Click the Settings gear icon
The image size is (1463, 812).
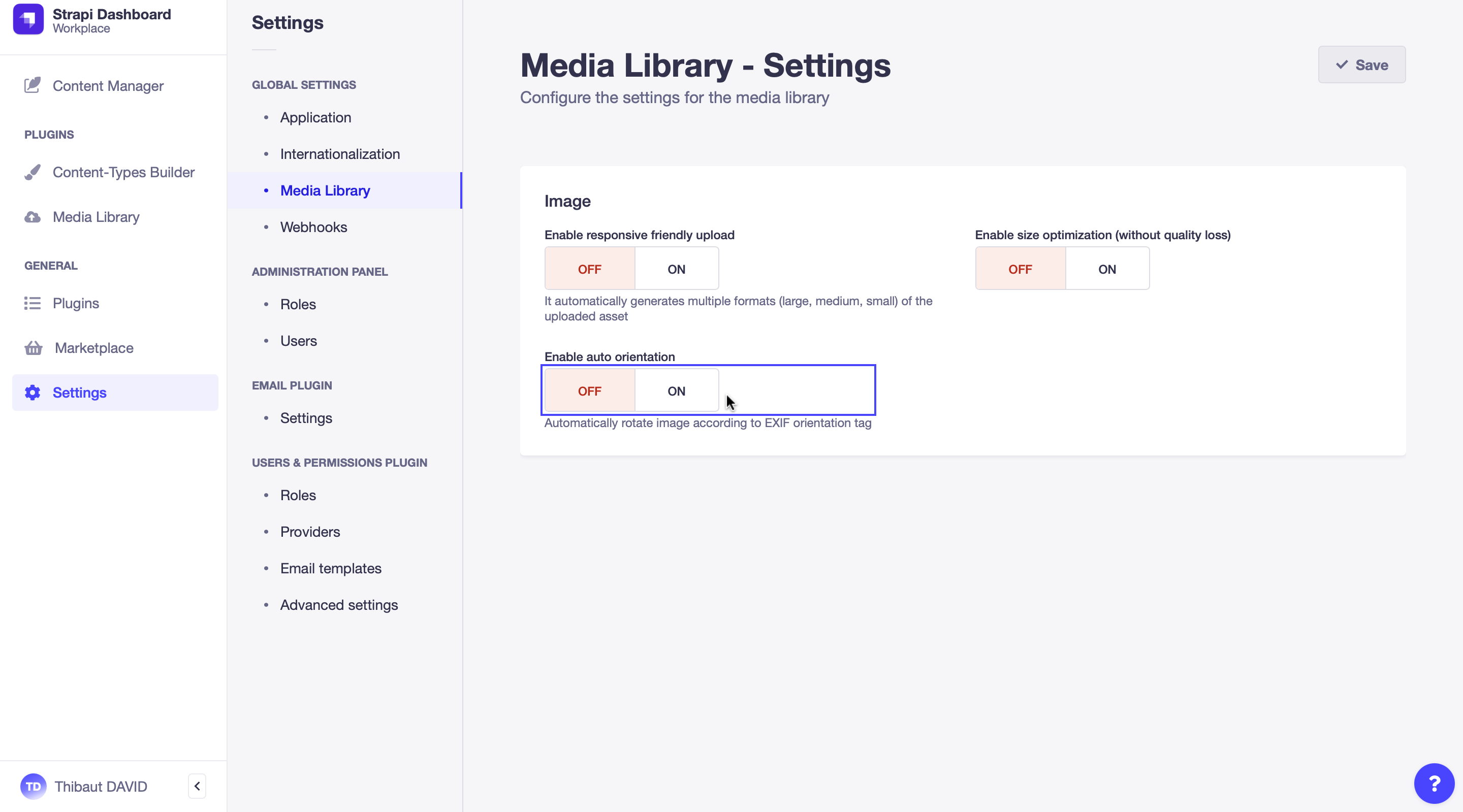pyautogui.click(x=33, y=393)
